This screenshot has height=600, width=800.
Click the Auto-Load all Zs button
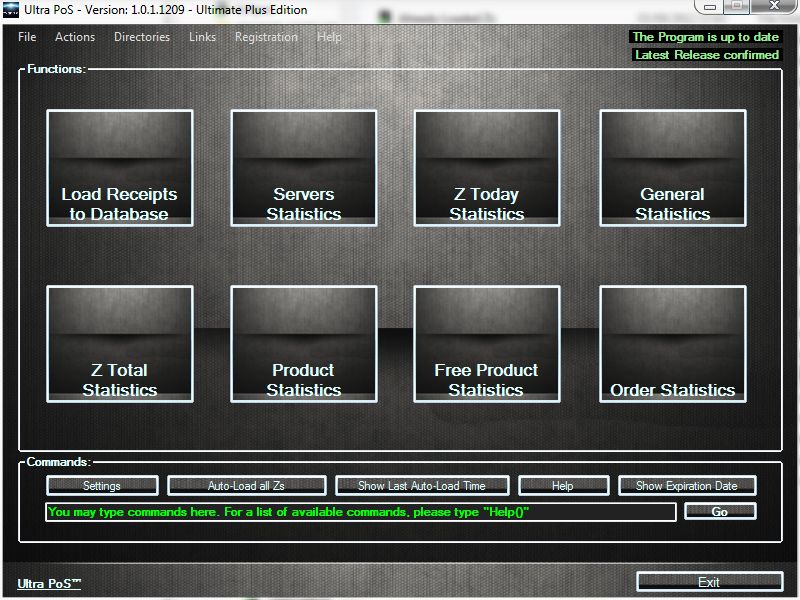coord(246,486)
